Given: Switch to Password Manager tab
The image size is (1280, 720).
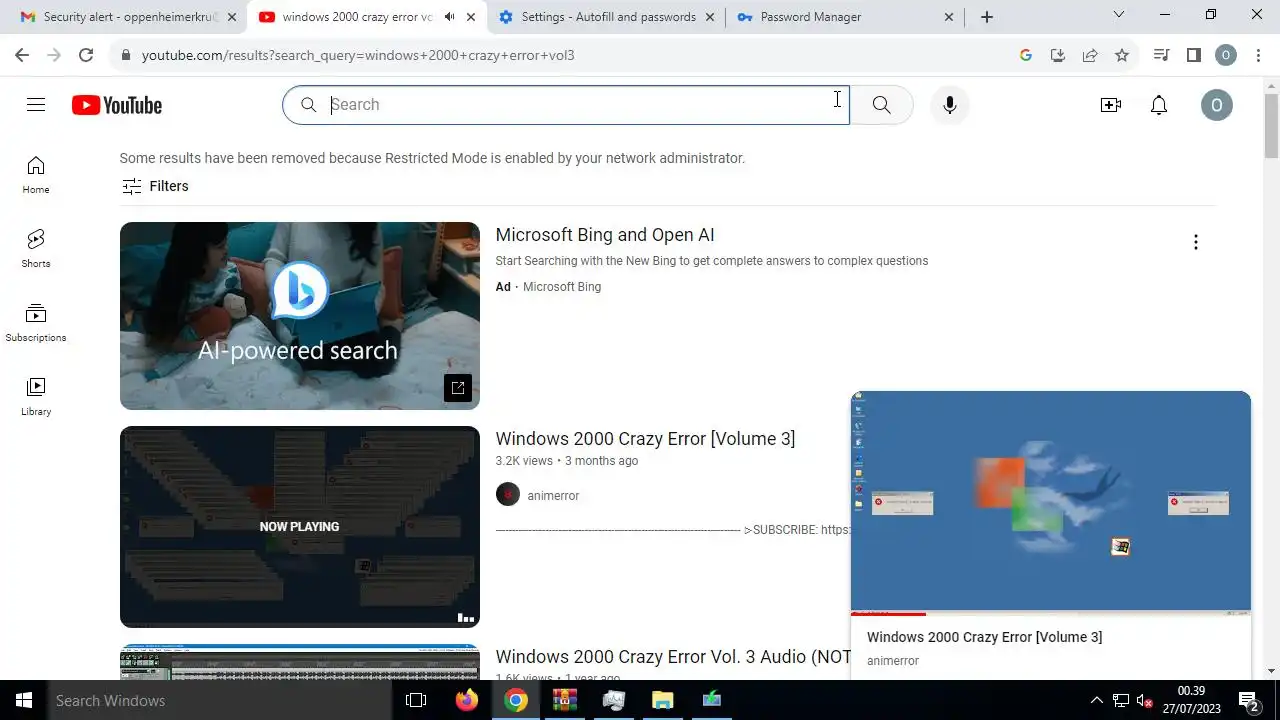Looking at the screenshot, I should point(845,17).
